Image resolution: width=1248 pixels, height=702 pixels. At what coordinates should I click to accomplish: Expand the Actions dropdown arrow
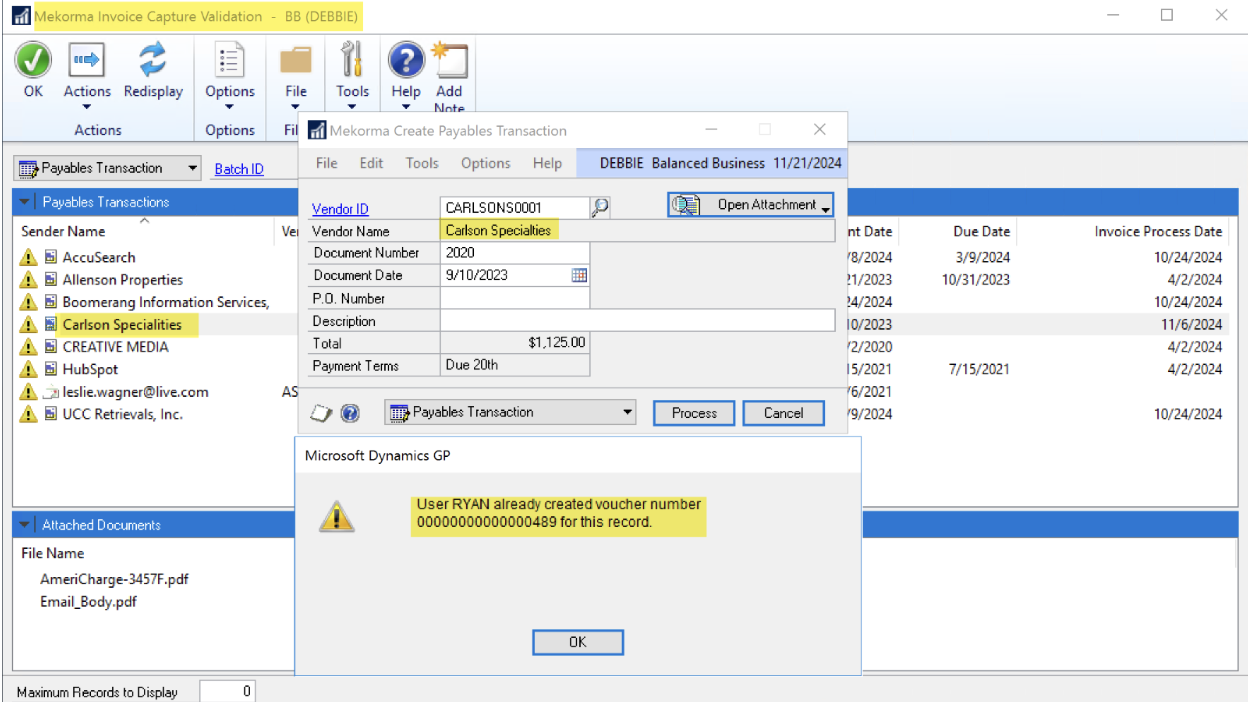pos(87,107)
